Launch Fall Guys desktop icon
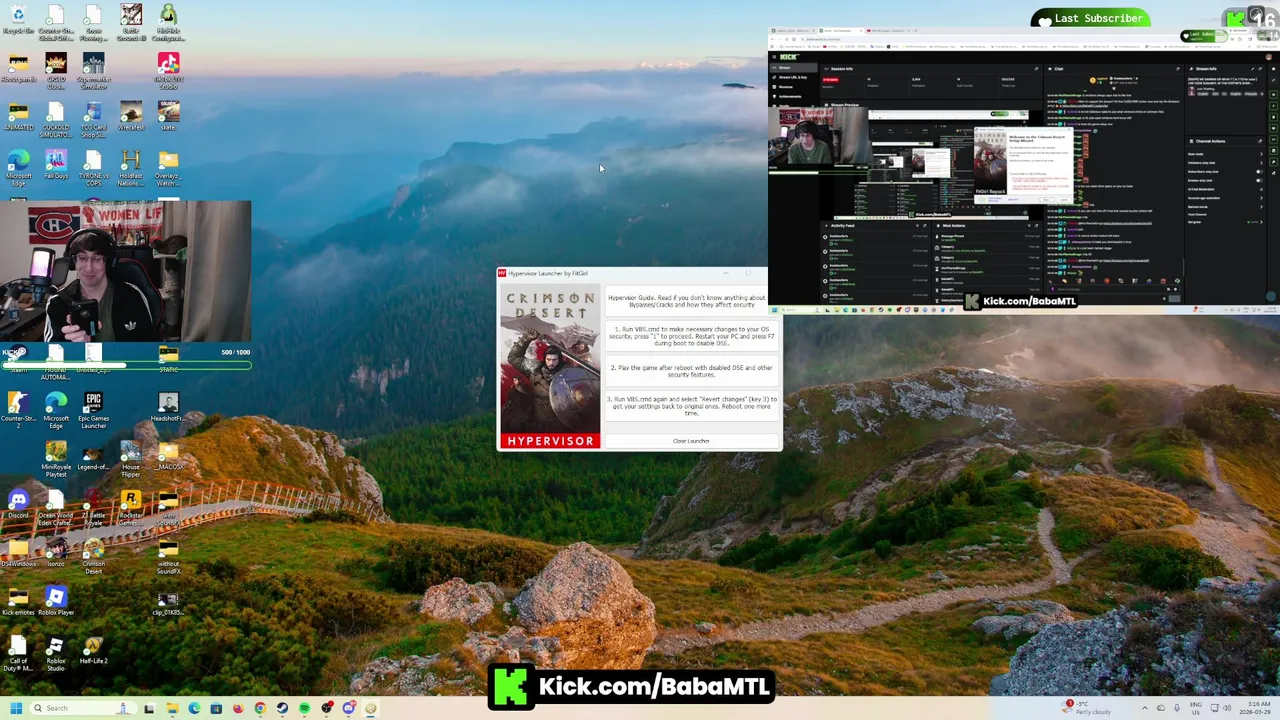 (x=56, y=165)
